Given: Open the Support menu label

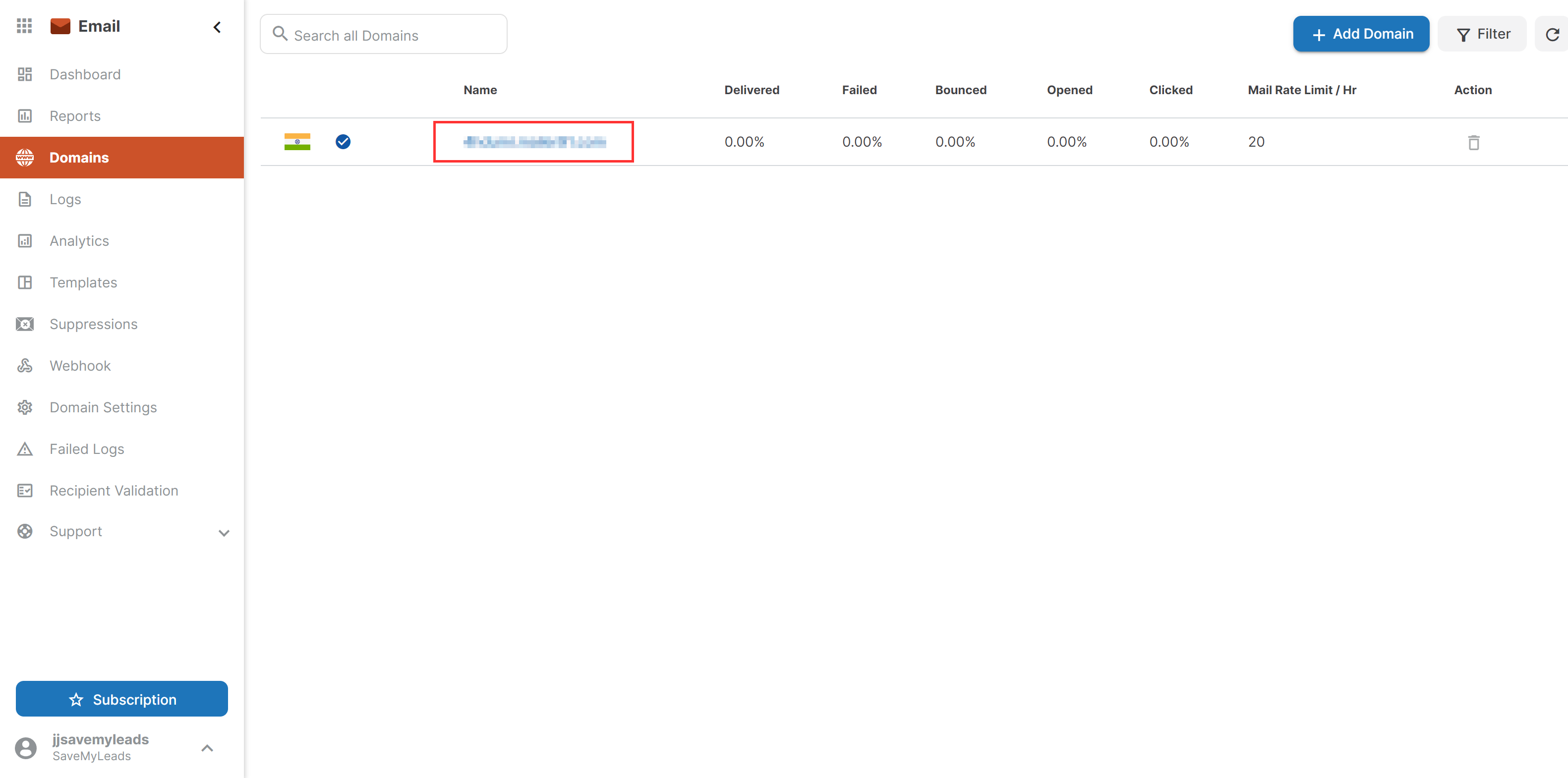Looking at the screenshot, I should coord(76,531).
